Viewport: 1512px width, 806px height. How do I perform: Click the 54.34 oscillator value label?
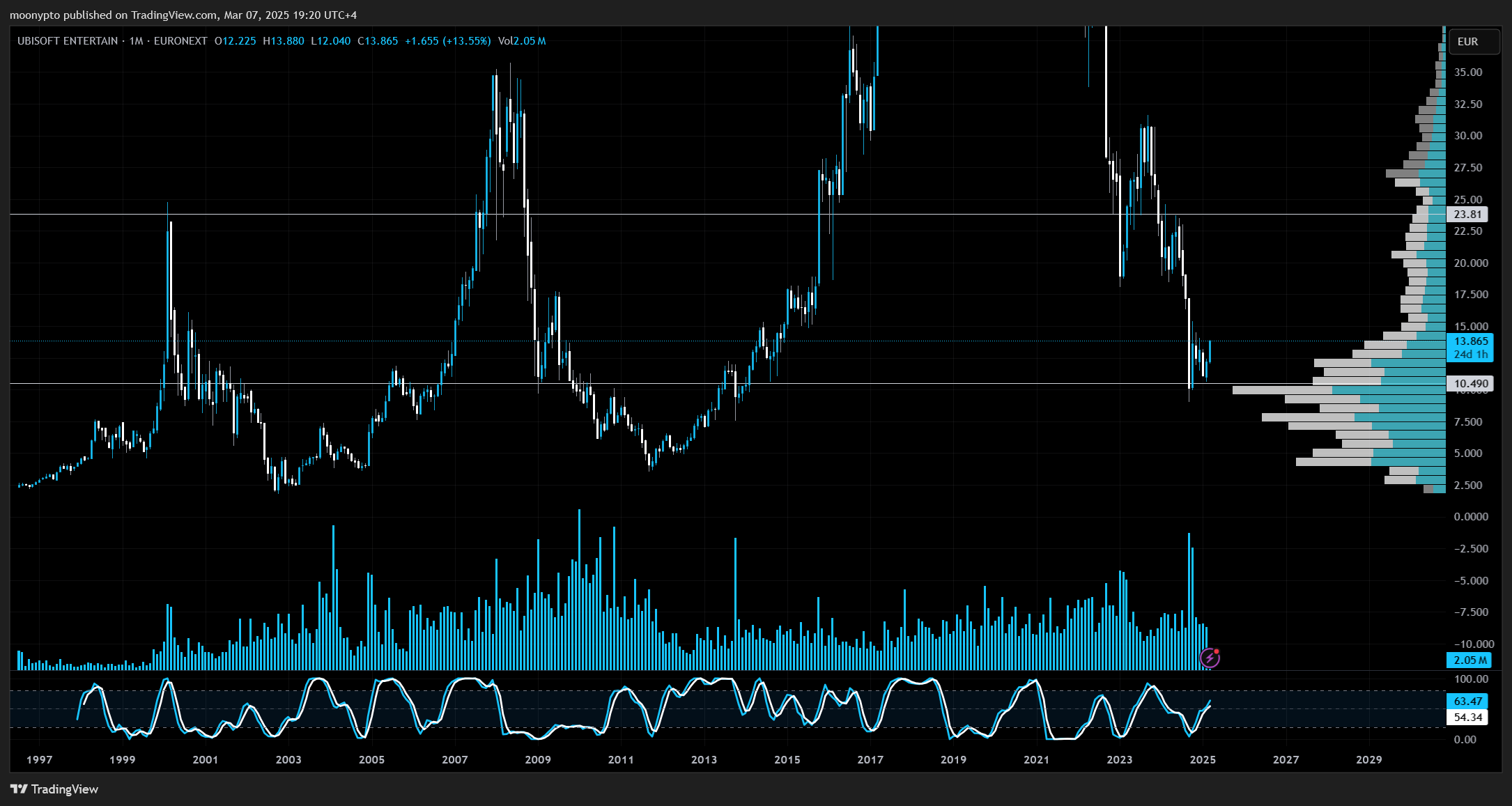1467,717
